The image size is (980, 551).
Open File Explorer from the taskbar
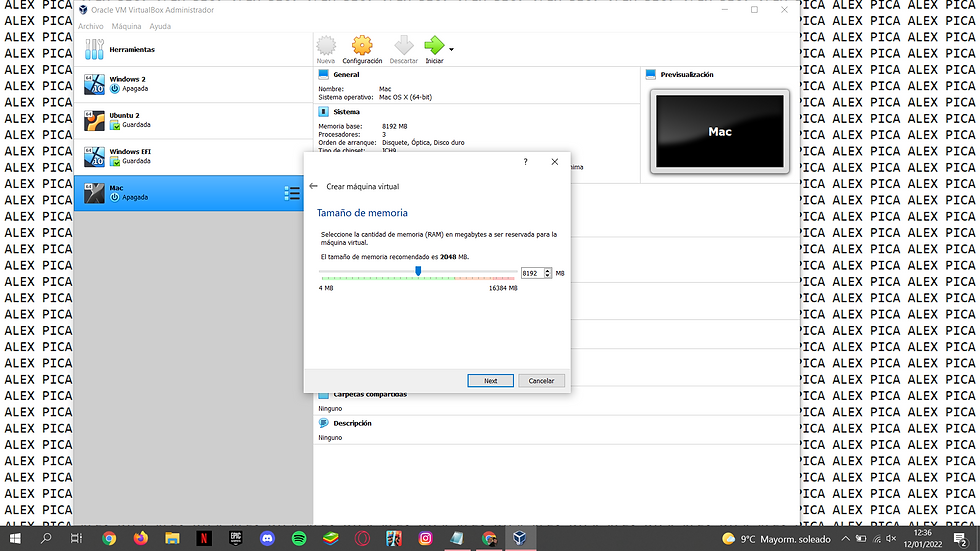point(172,539)
